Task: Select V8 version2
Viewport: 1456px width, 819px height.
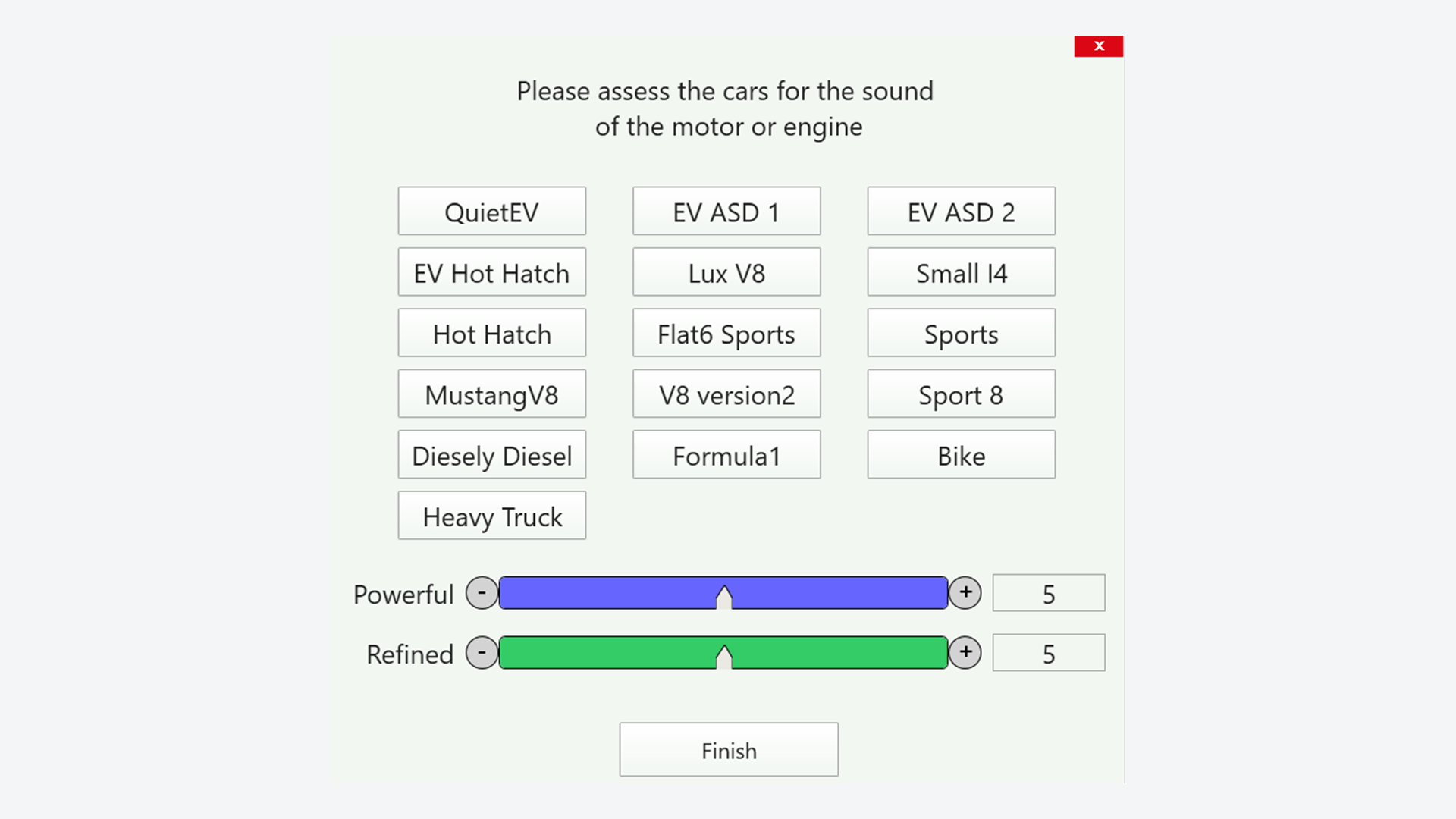Action: click(726, 394)
